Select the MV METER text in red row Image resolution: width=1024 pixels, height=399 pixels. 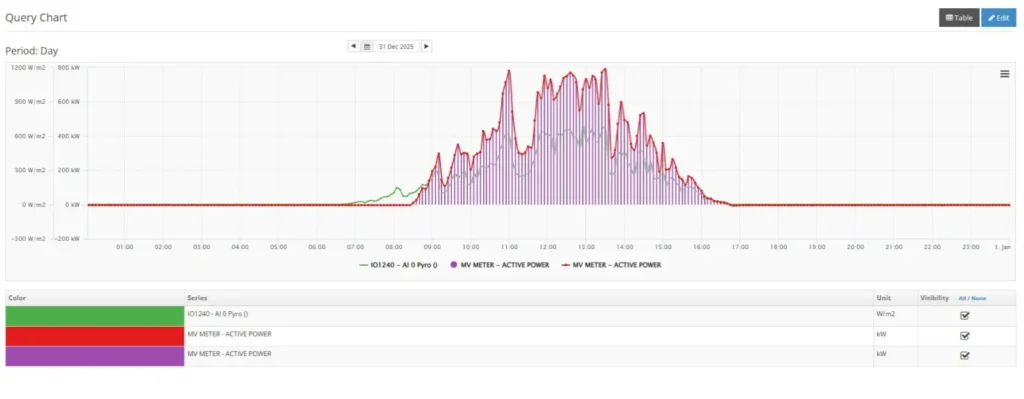point(229,334)
